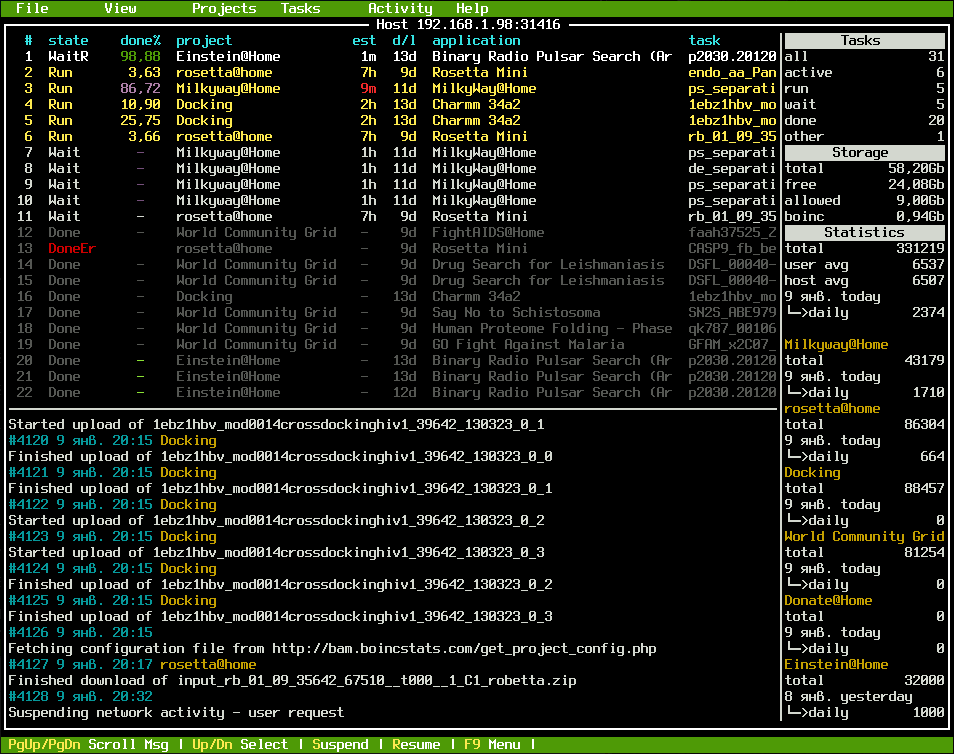This screenshot has height=754, width=954.
Task: Click the 'user avg 6537' entry
Action: coord(864,264)
